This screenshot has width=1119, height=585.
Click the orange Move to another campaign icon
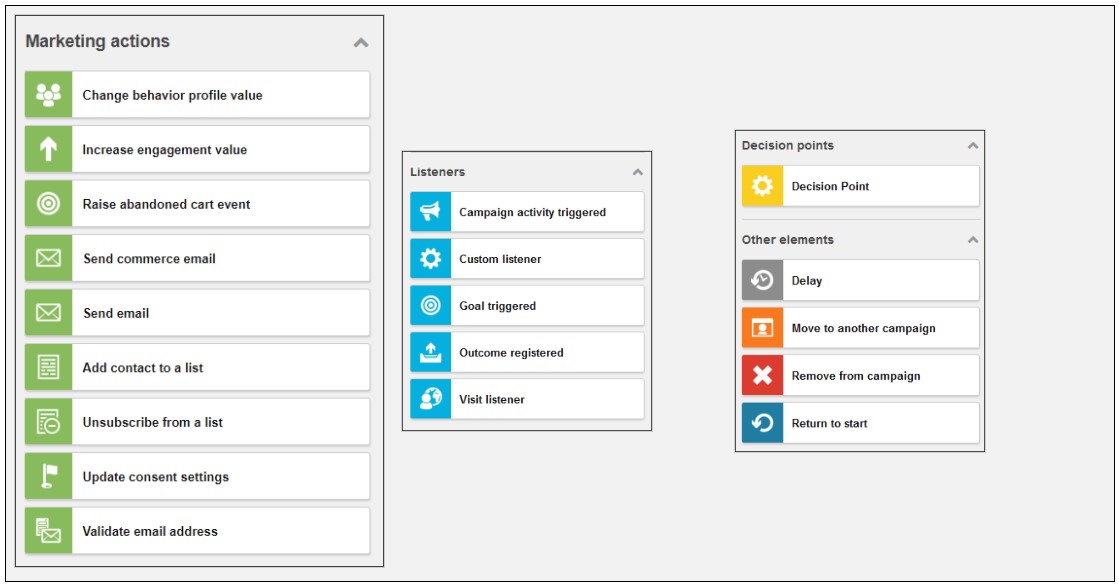point(762,328)
